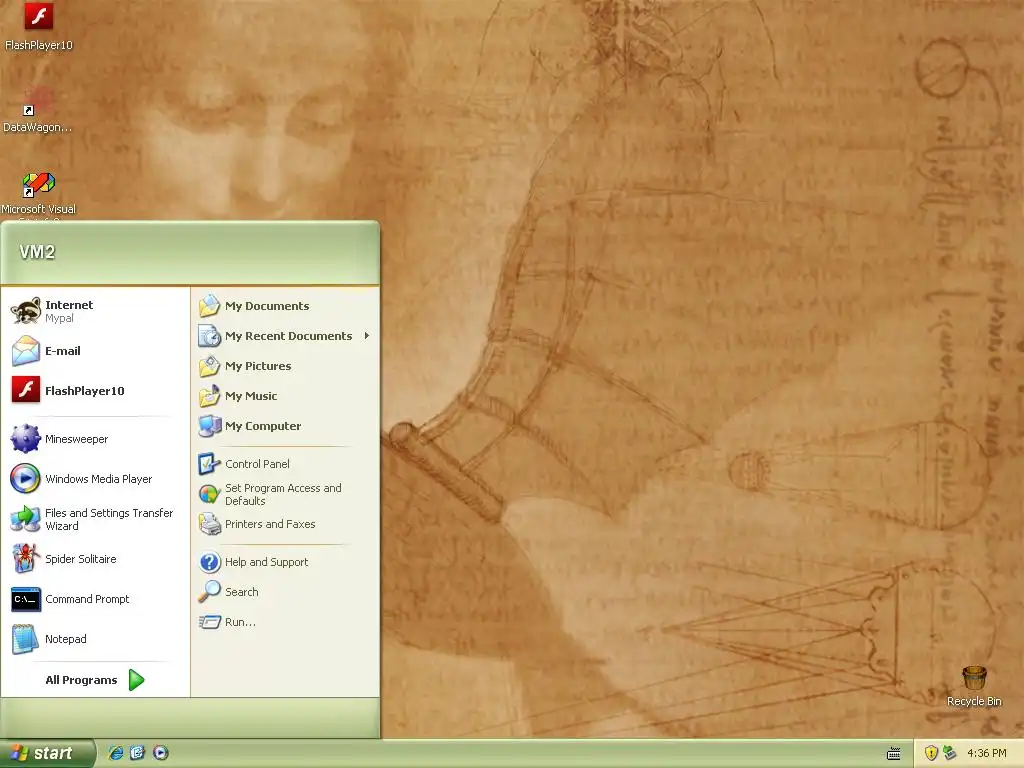This screenshot has width=1024, height=768.
Task: Open the Run... dialog
Action: pos(285,622)
